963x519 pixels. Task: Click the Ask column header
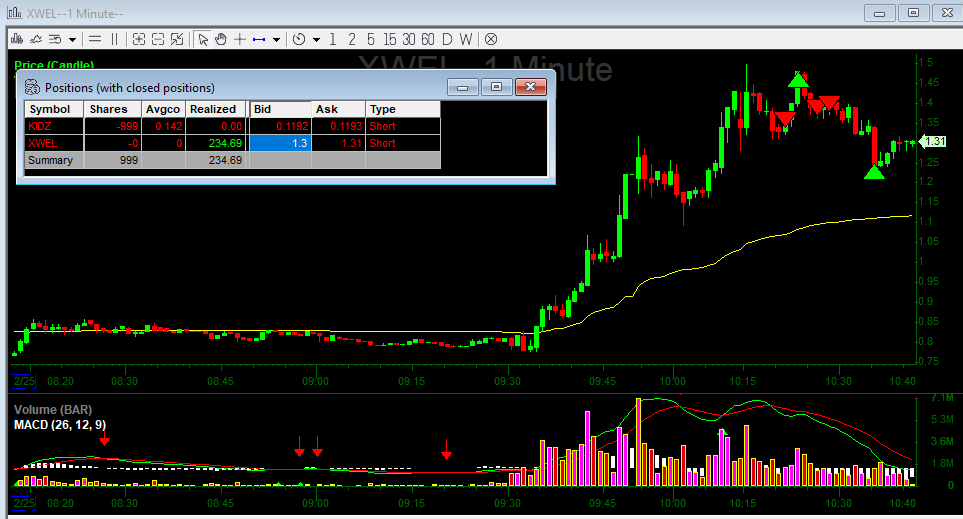338,109
